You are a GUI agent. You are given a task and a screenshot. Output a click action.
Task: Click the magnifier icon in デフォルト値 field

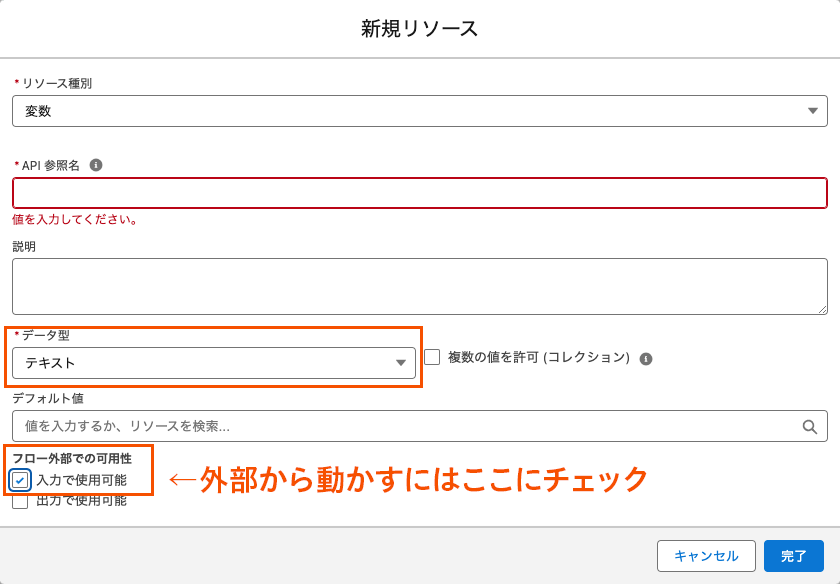pyautogui.click(x=810, y=426)
